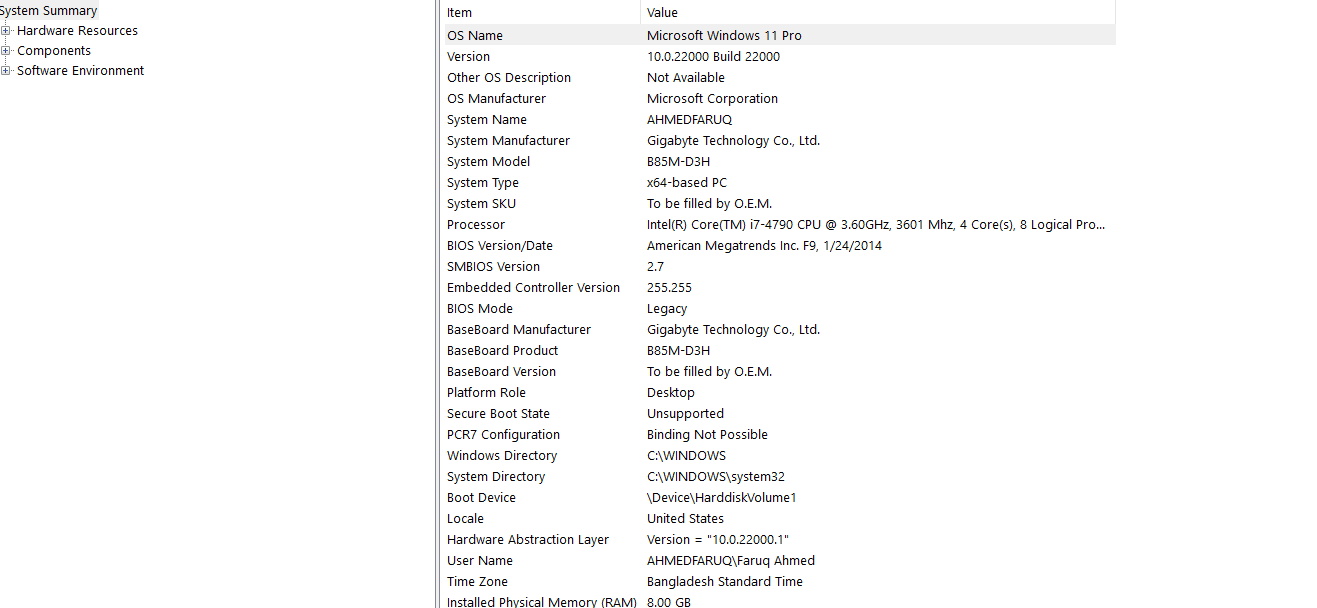Image resolution: width=1317 pixels, height=608 pixels.
Task: Select the Processor row
Action: pos(778,225)
